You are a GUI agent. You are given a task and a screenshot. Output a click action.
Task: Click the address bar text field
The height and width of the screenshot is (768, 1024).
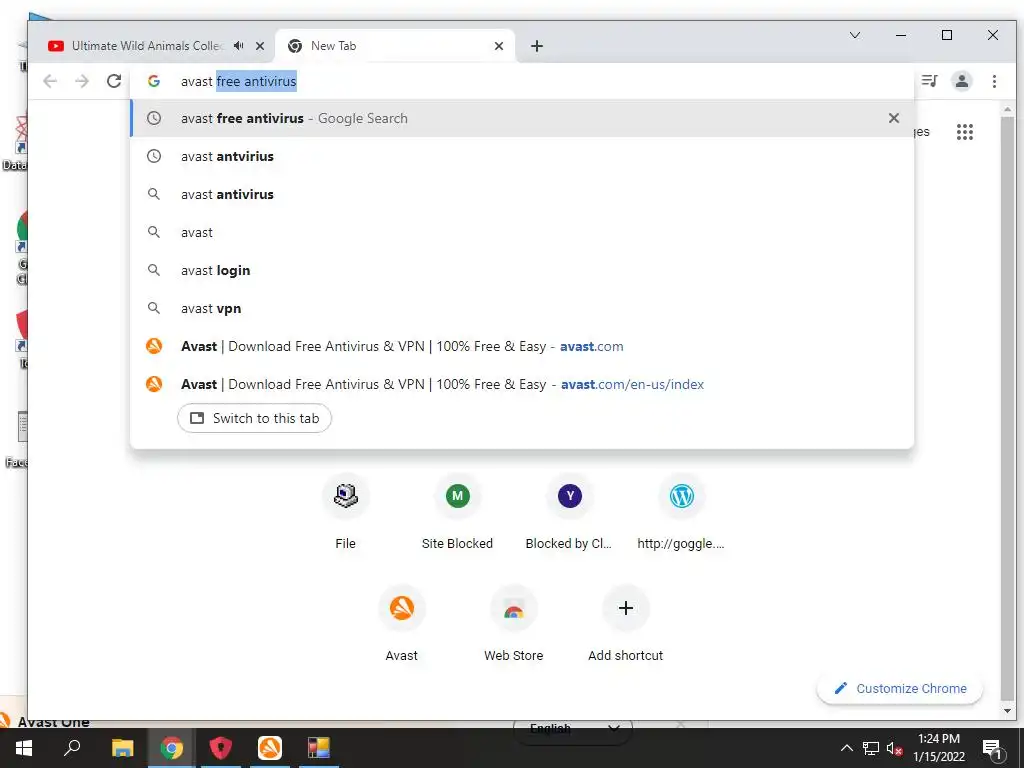522,81
